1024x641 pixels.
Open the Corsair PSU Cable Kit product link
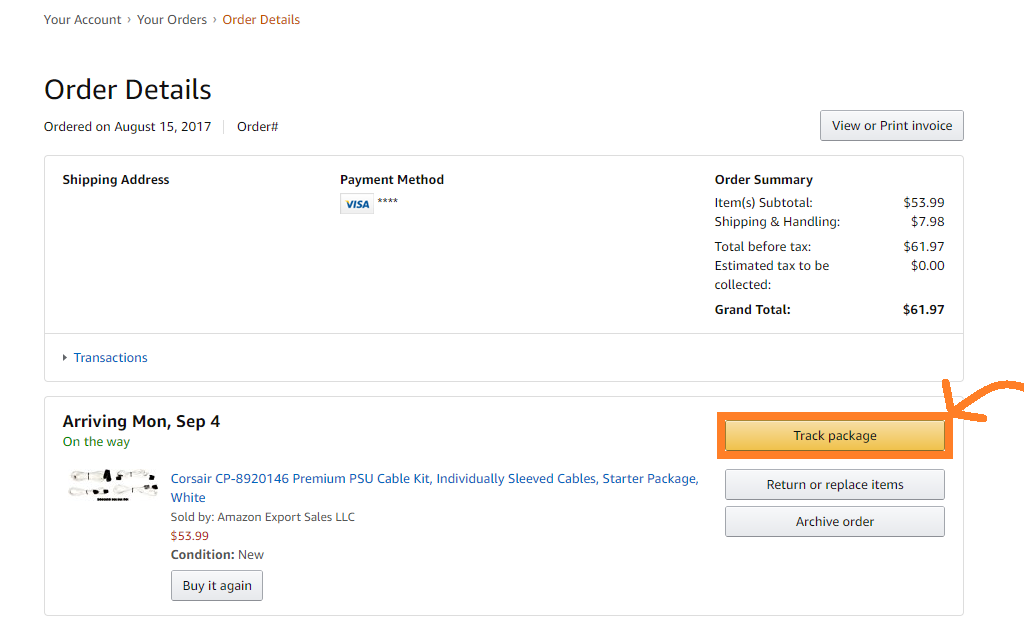coord(434,488)
